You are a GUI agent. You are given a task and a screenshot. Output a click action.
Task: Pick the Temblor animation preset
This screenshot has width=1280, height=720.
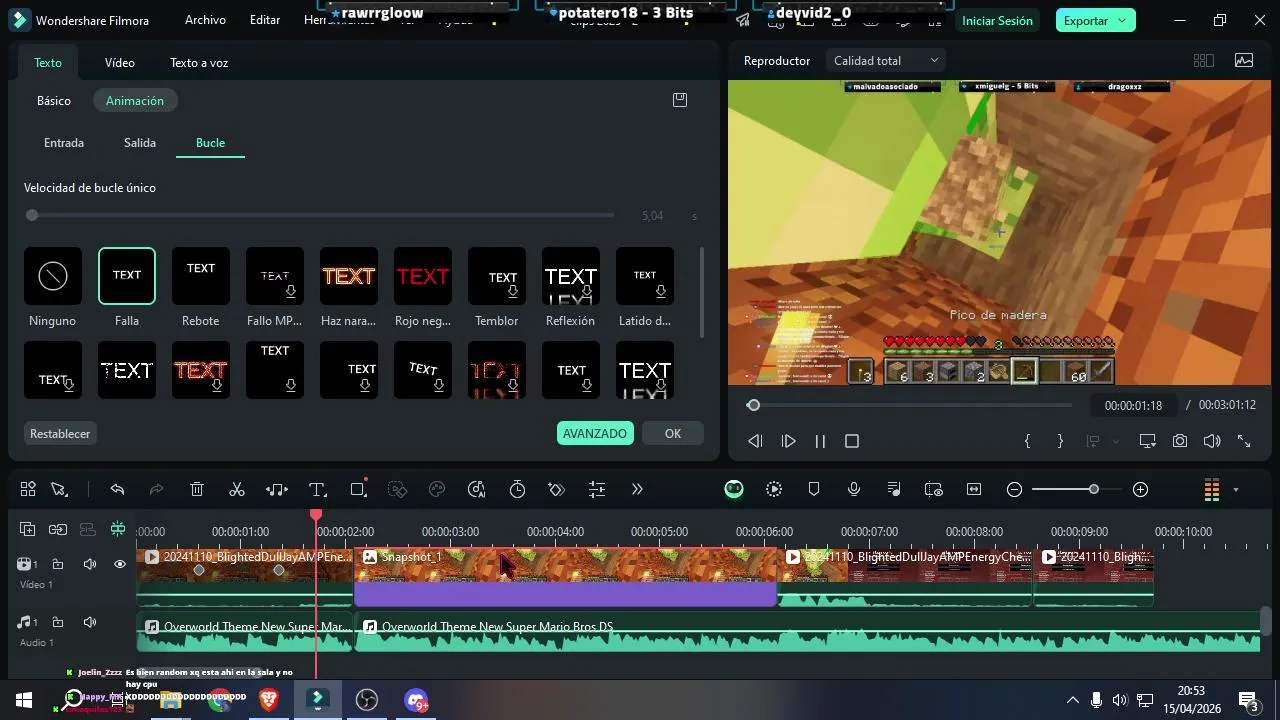[497, 276]
